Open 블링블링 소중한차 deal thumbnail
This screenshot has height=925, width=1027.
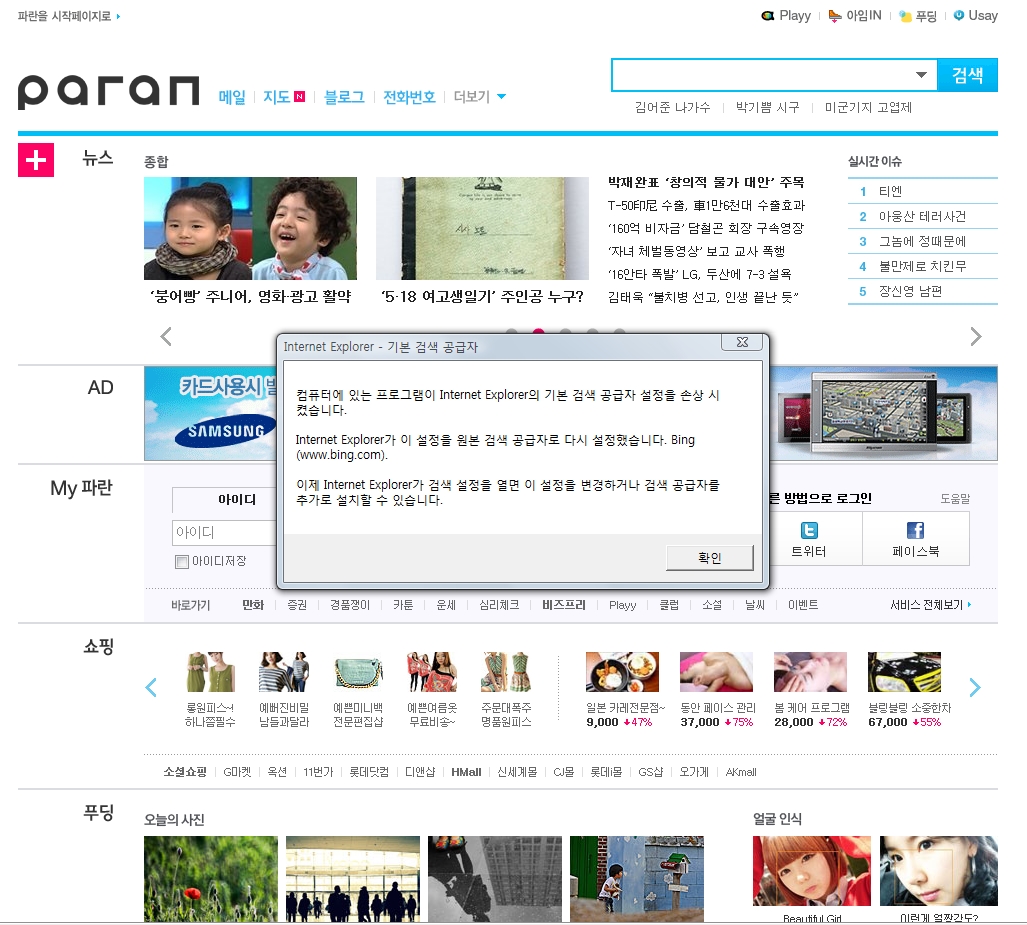(x=905, y=672)
